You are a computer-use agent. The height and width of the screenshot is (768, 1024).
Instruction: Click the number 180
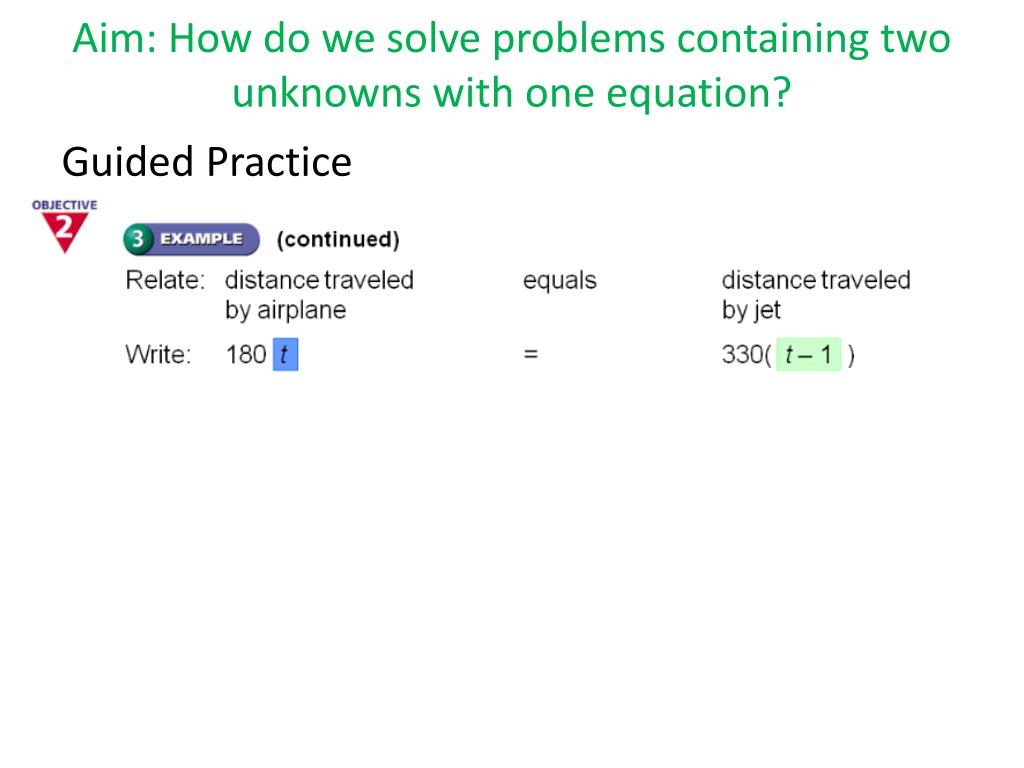click(246, 355)
